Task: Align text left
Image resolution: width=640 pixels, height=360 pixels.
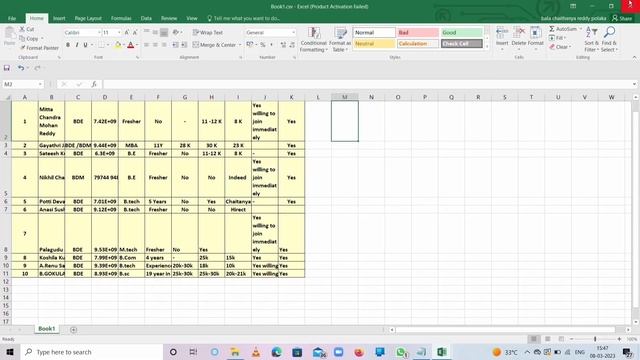Action: 147,45
